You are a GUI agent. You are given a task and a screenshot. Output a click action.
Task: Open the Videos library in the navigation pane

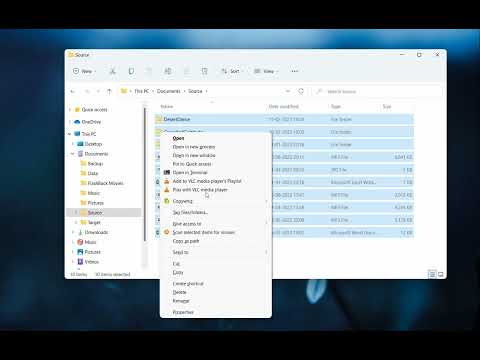[91, 262]
